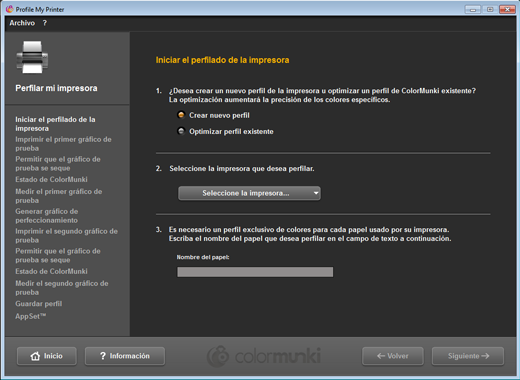Click the Profile My Printer title bar icon

tap(10, 9)
